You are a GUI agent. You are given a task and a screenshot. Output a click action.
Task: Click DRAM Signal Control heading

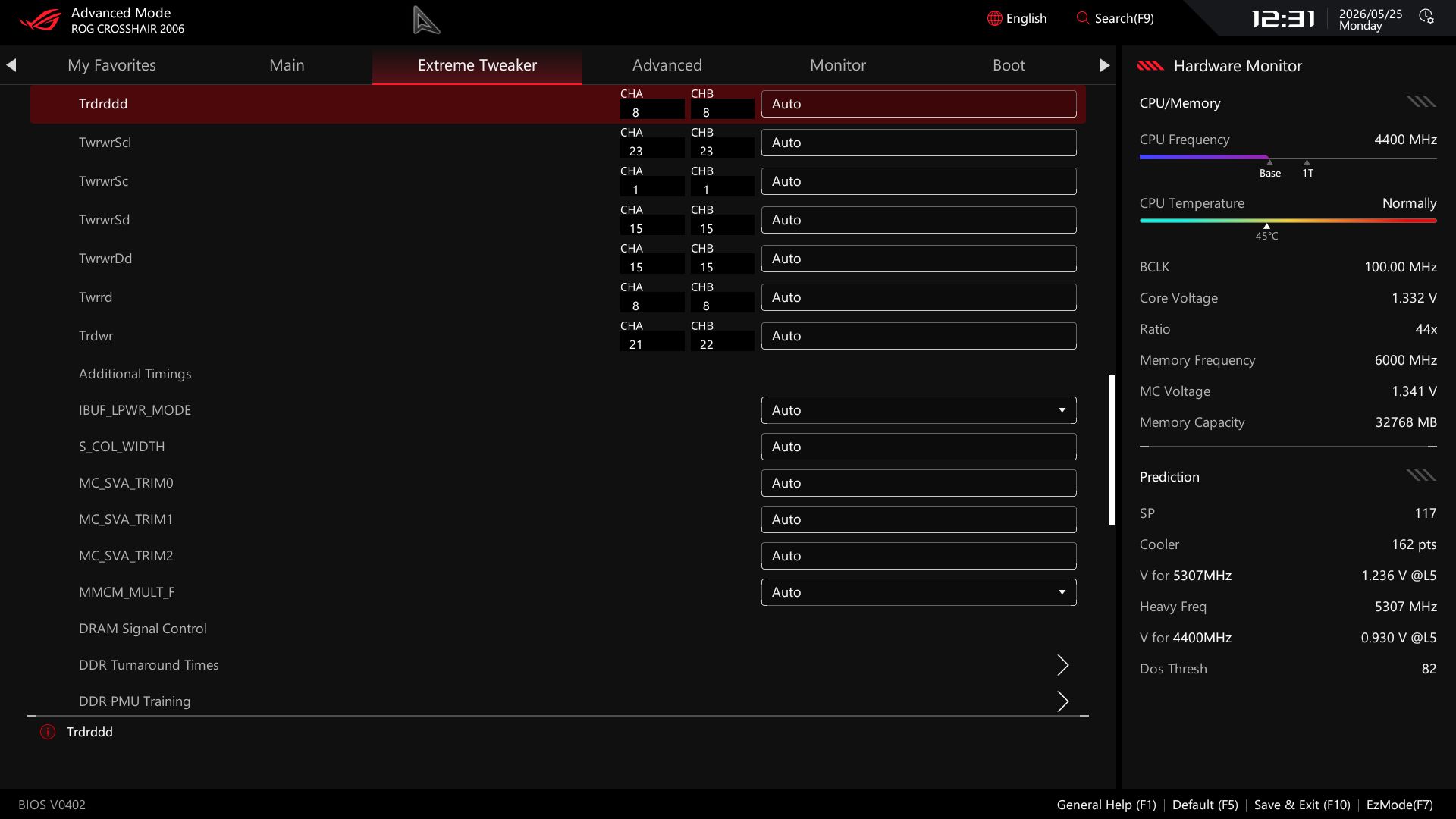(143, 629)
